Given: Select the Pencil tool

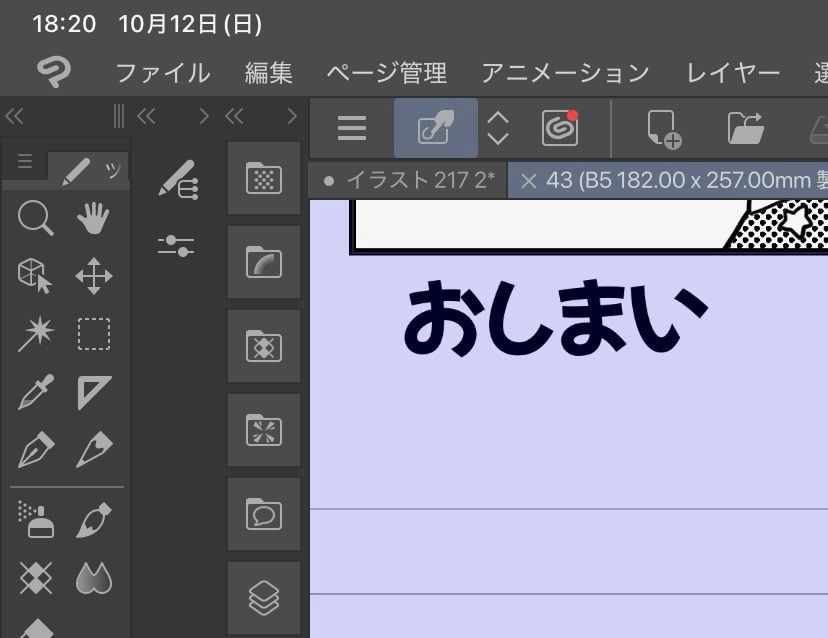Looking at the screenshot, I should pos(94,450).
